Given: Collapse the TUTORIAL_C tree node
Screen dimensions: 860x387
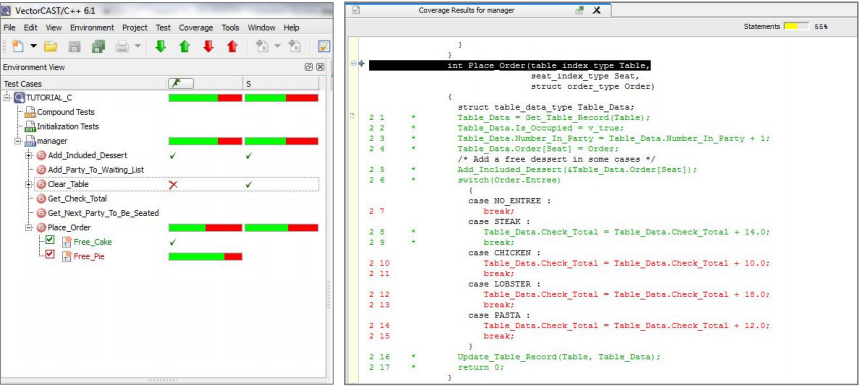Looking at the screenshot, I should (7, 98).
